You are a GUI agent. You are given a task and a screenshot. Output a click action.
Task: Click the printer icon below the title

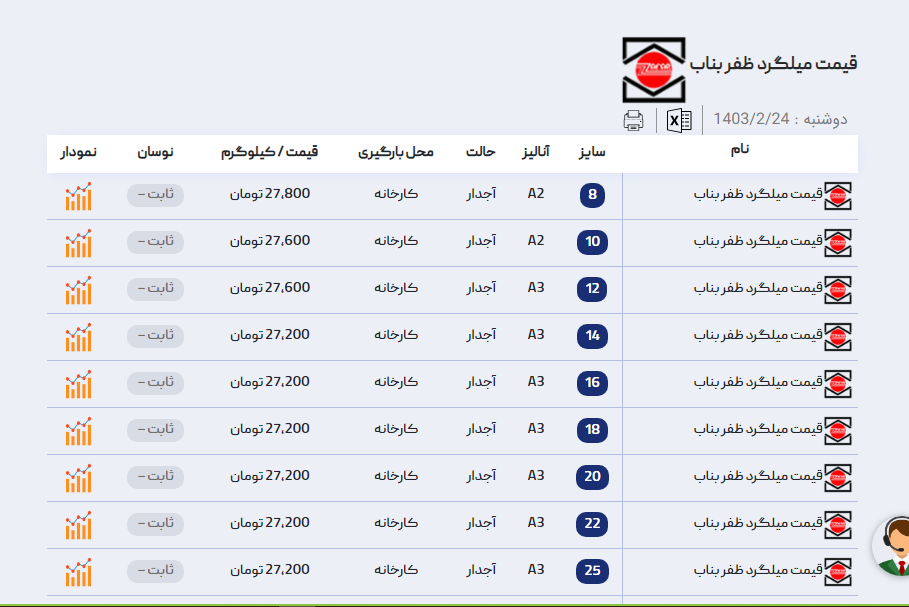[x=633, y=121]
